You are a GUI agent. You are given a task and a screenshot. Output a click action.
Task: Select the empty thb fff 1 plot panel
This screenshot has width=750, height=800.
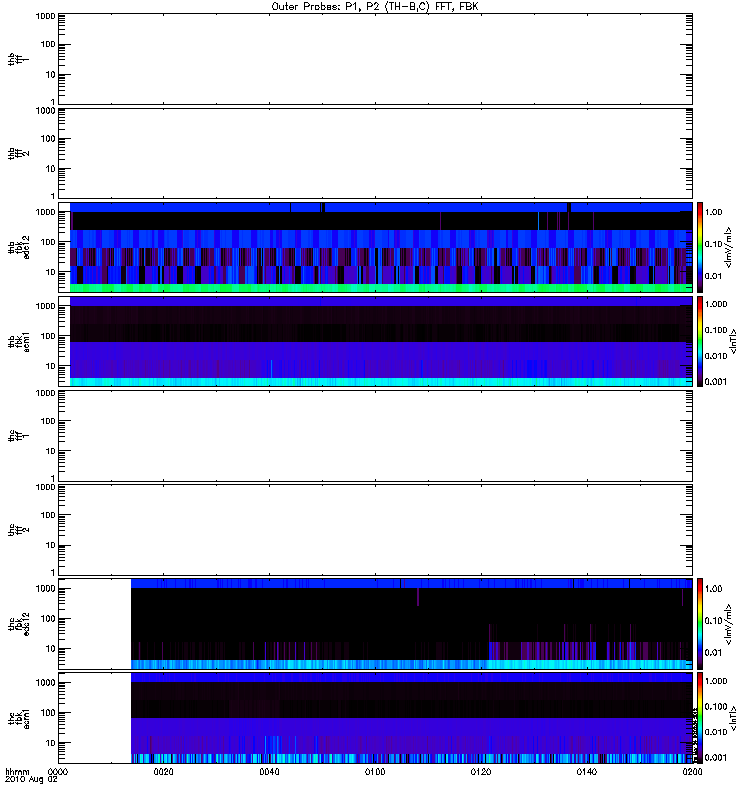[x=376, y=59]
